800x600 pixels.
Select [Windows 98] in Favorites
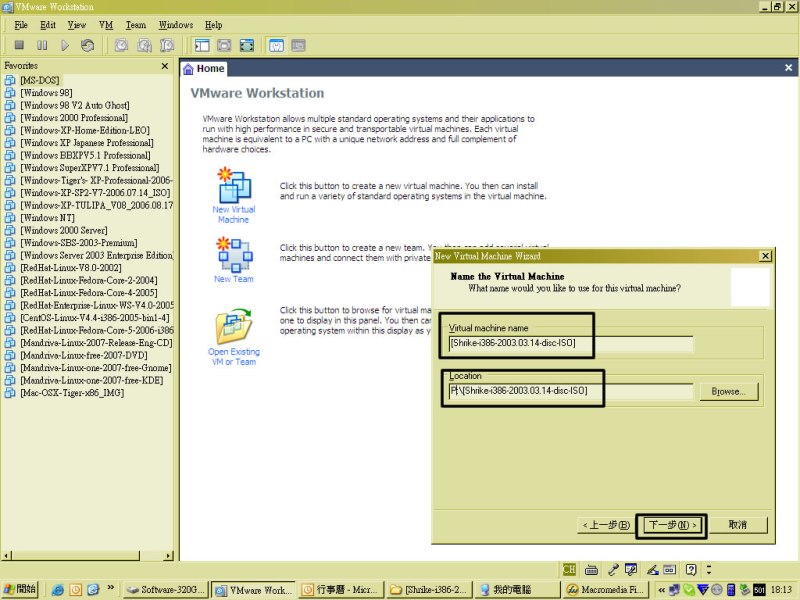[x=46, y=93]
